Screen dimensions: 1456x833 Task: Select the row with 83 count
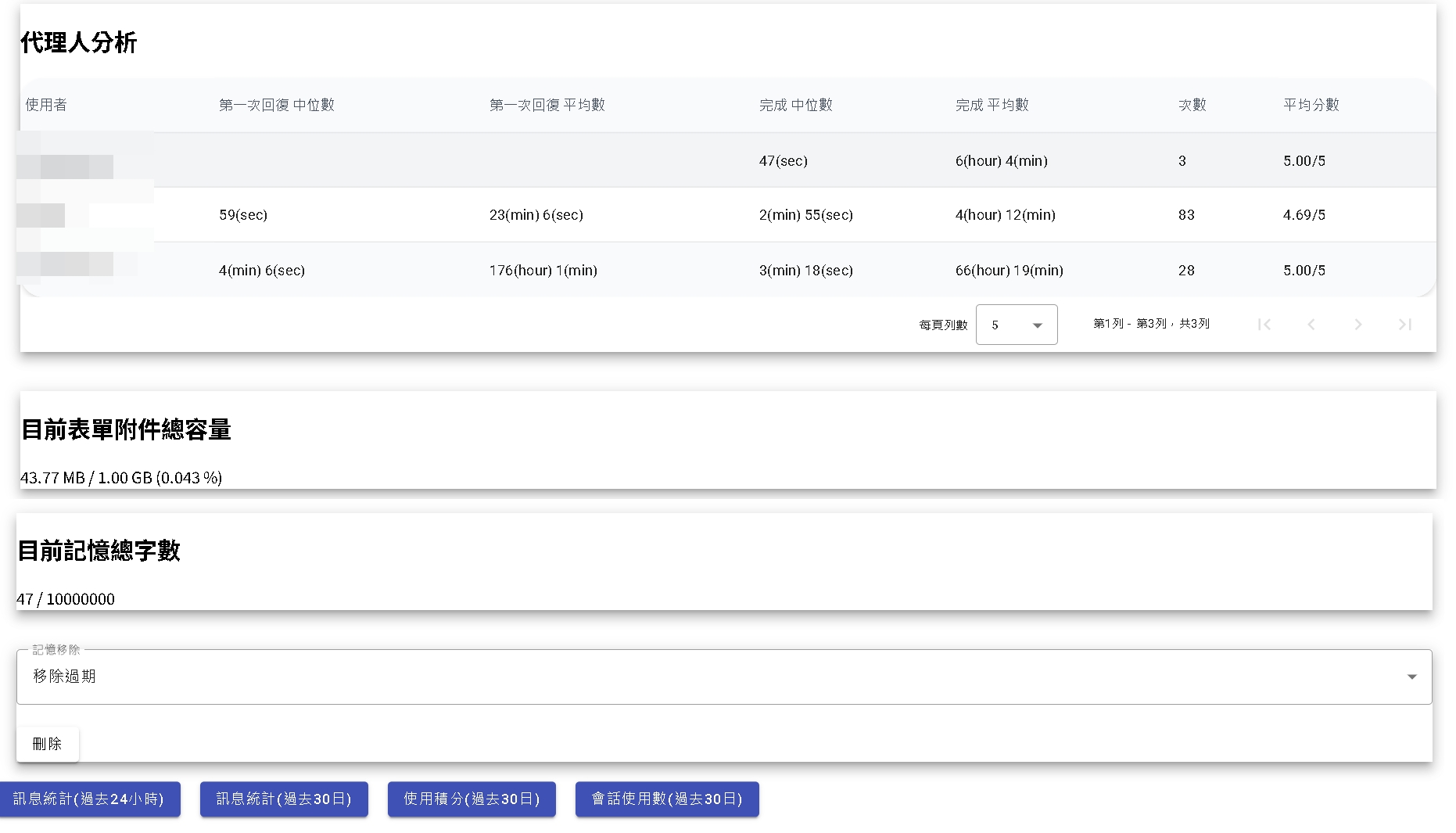pos(1186,215)
